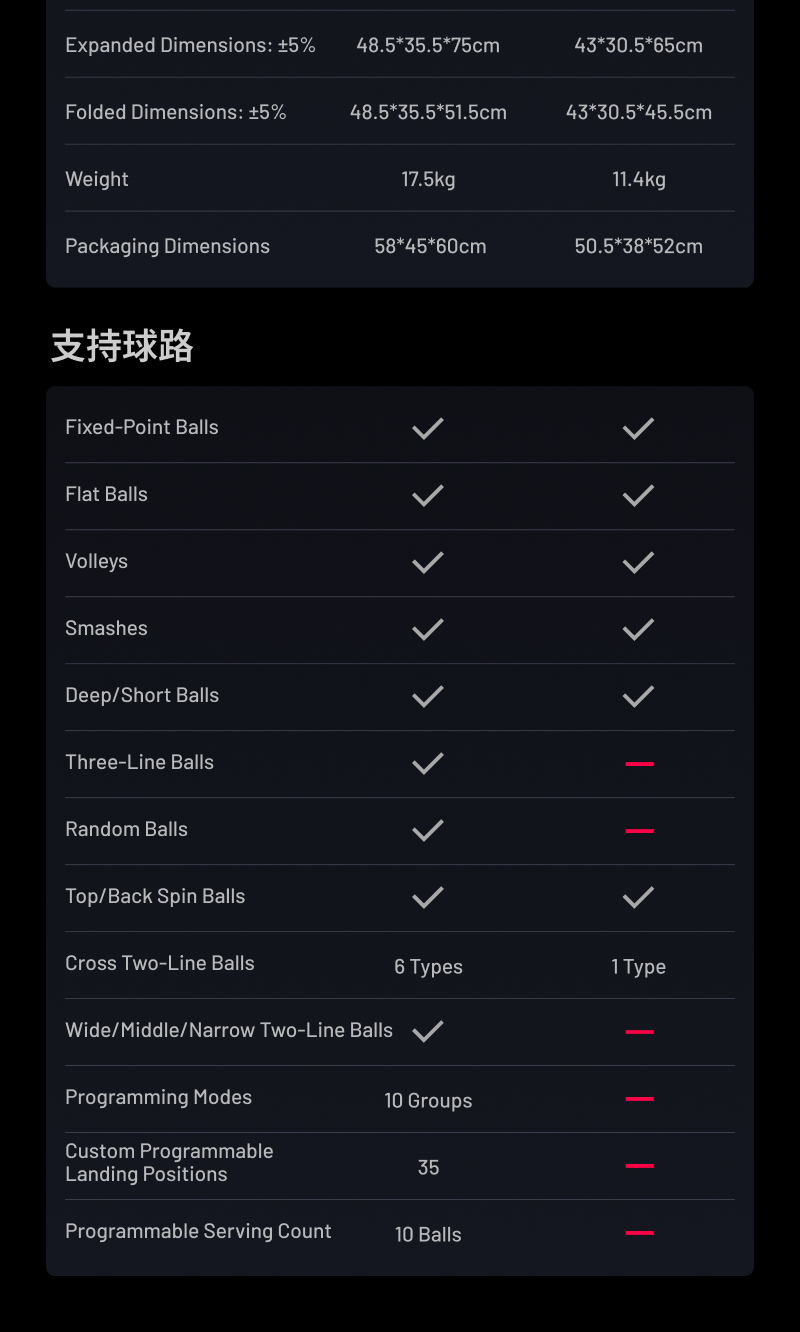Click the red dash in Custom Programmable Landing Positions row
This screenshot has height=1332, width=800.
tap(639, 1166)
